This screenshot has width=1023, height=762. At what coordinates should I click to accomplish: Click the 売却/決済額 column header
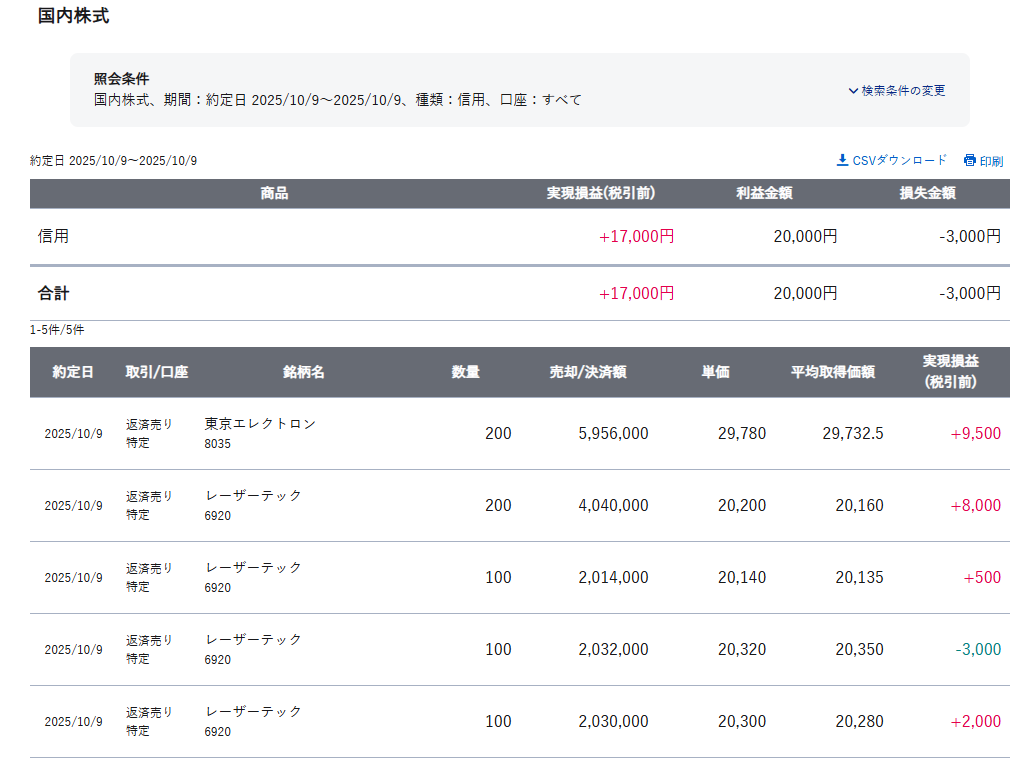pos(587,372)
